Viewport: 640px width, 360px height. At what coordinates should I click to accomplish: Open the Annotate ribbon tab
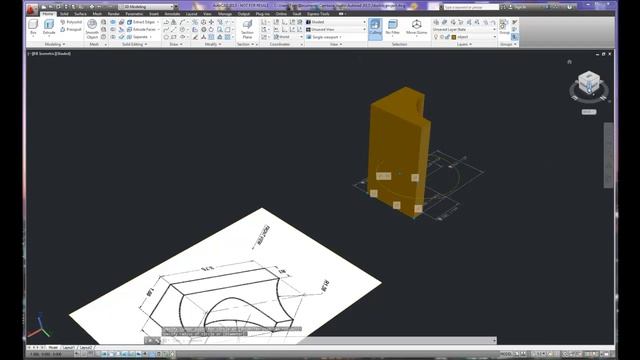point(172,14)
